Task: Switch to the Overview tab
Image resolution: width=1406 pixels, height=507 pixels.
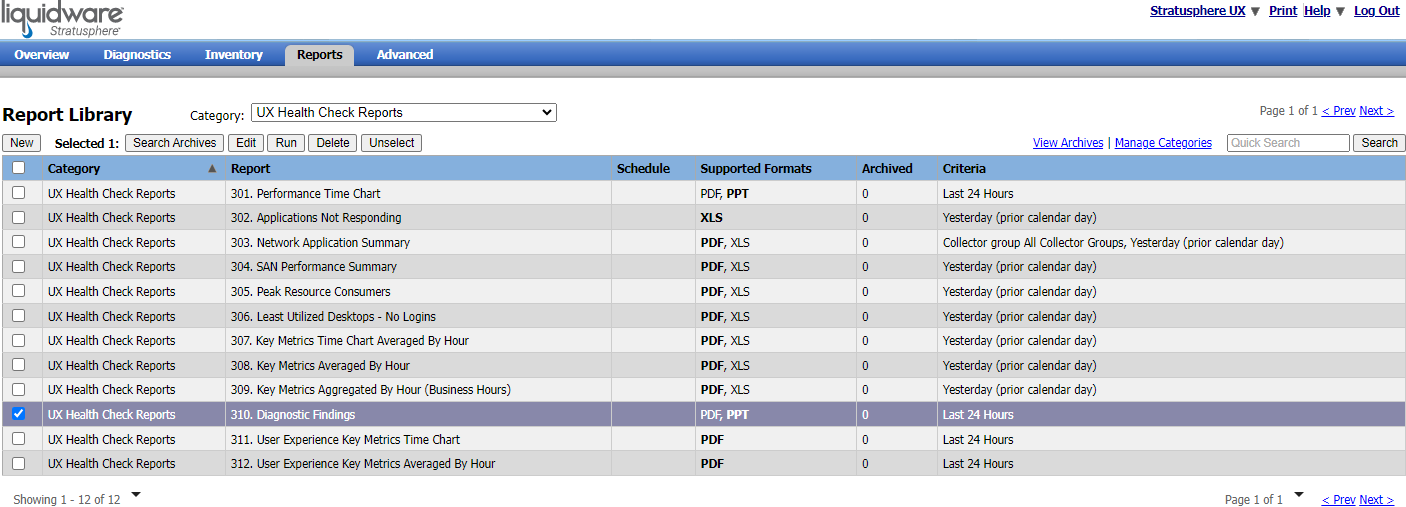Action: tap(41, 55)
